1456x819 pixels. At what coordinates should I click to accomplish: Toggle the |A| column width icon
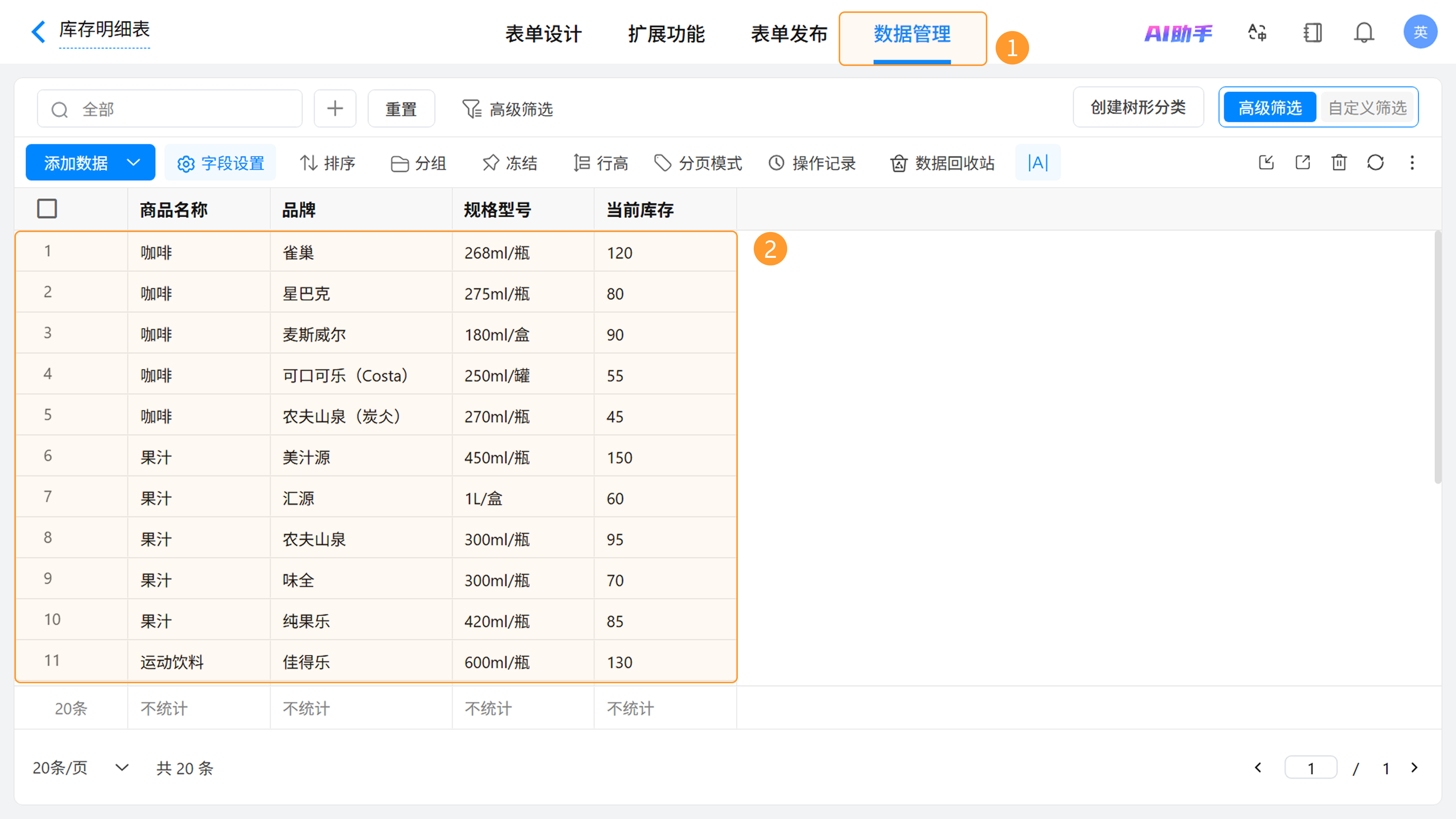(x=1038, y=163)
